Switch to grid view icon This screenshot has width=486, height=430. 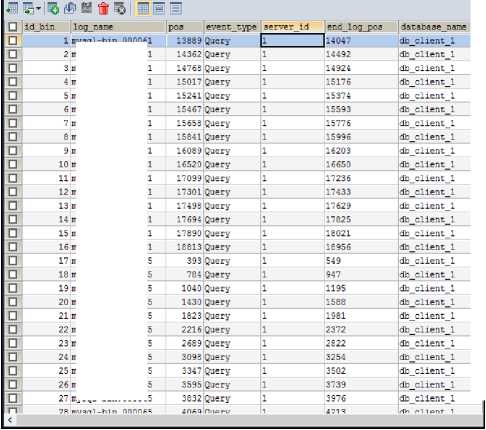click(143, 8)
